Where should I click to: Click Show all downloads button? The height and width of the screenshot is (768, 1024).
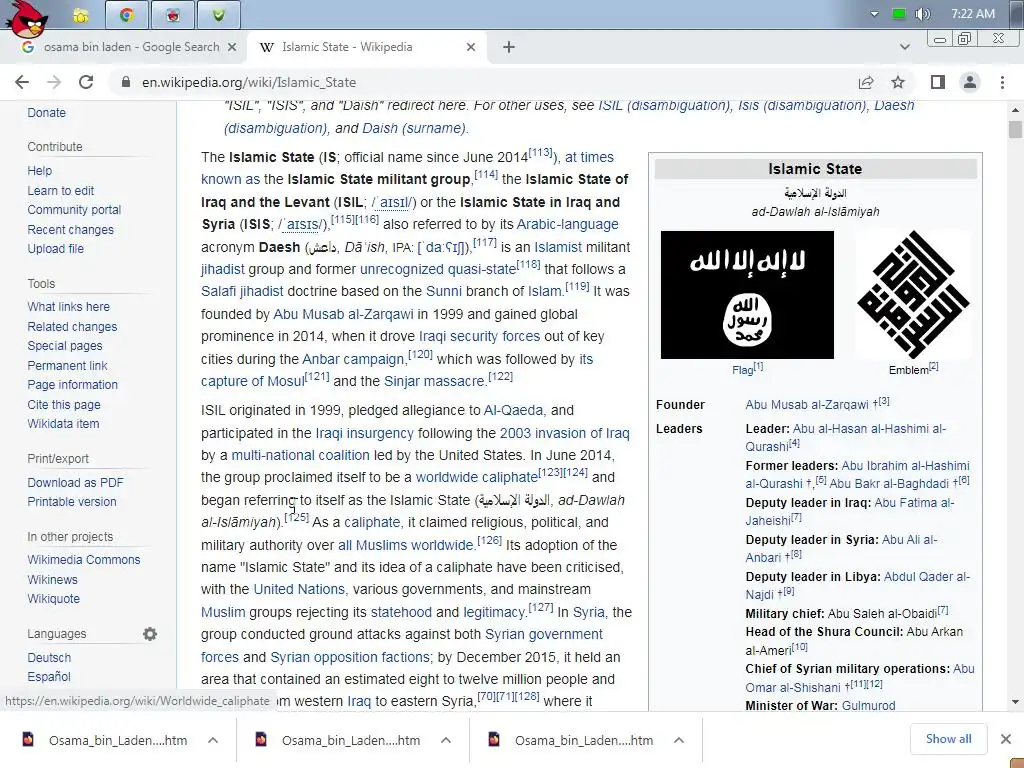pyautogui.click(x=948, y=739)
